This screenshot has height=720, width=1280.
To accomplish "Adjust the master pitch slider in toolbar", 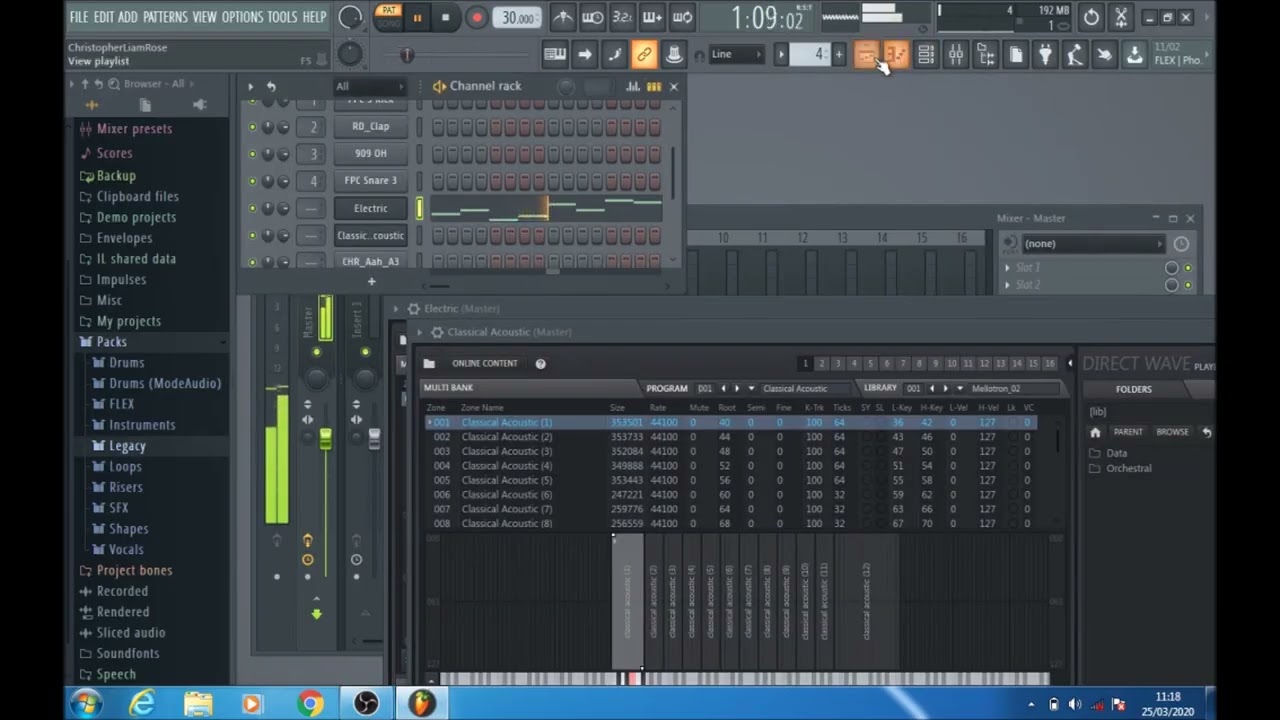I will [x=406, y=55].
